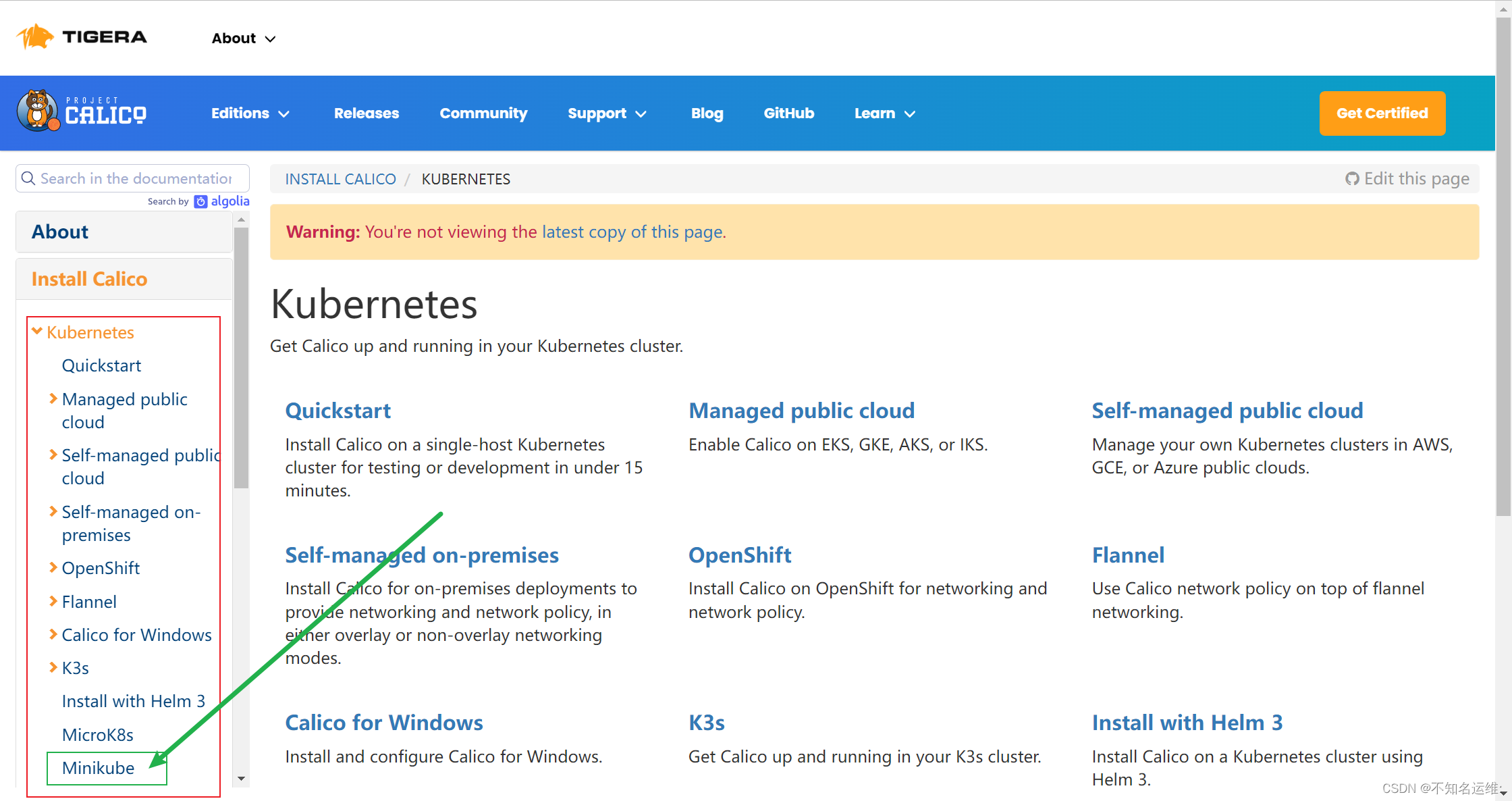
Task: Expand OpenShift in sidebar
Action: [x=53, y=567]
